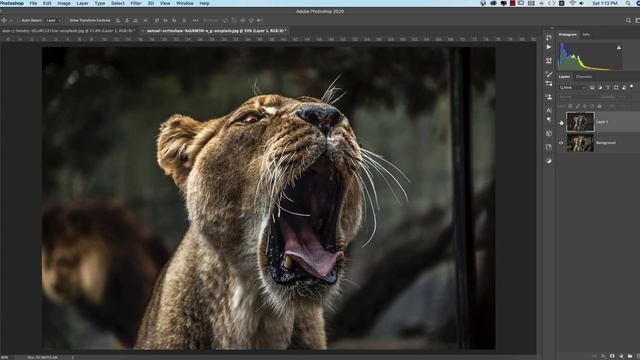
Task: Filter layers by adjustment layers icon
Action: click(600, 87)
